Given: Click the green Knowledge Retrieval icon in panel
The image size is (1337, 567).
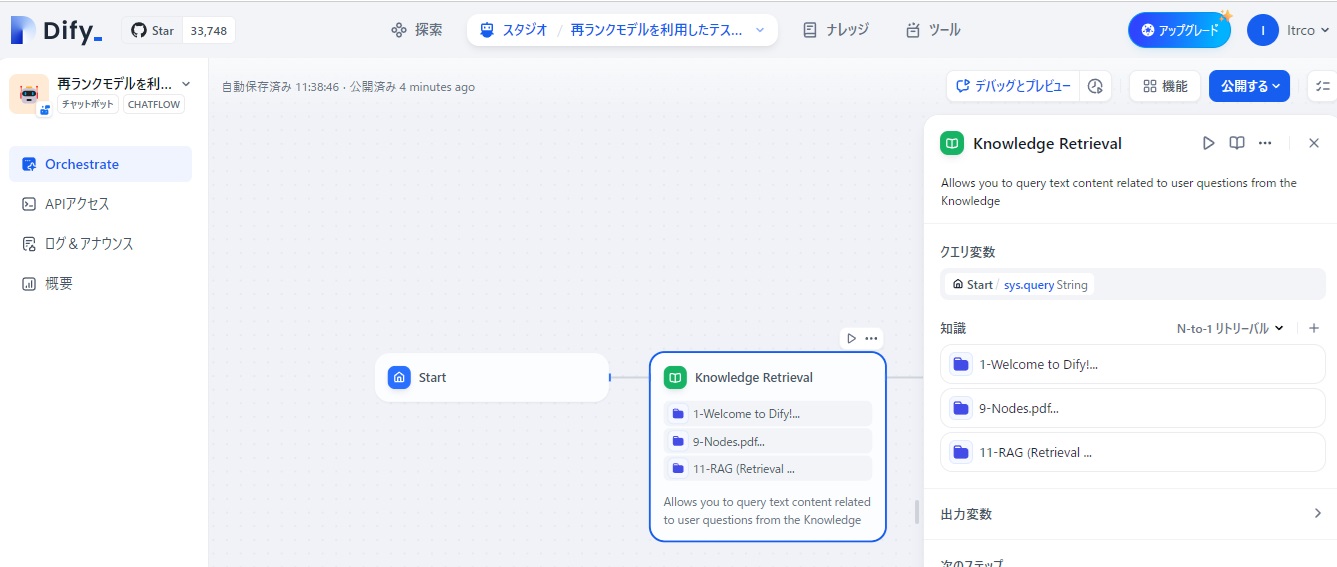Looking at the screenshot, I should pyautogui.click(x=952, y=143).
